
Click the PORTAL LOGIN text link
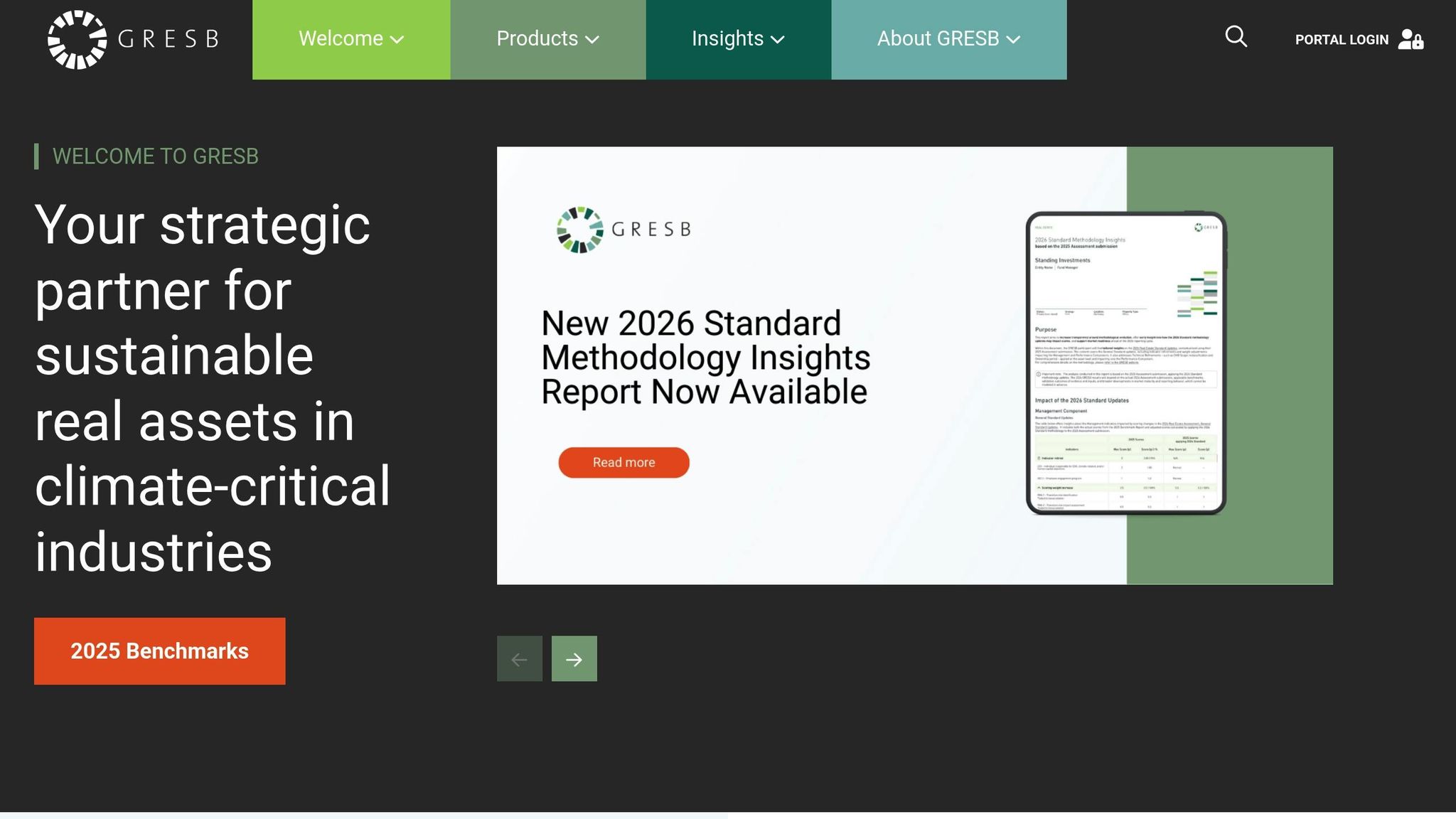(1342, 40)
